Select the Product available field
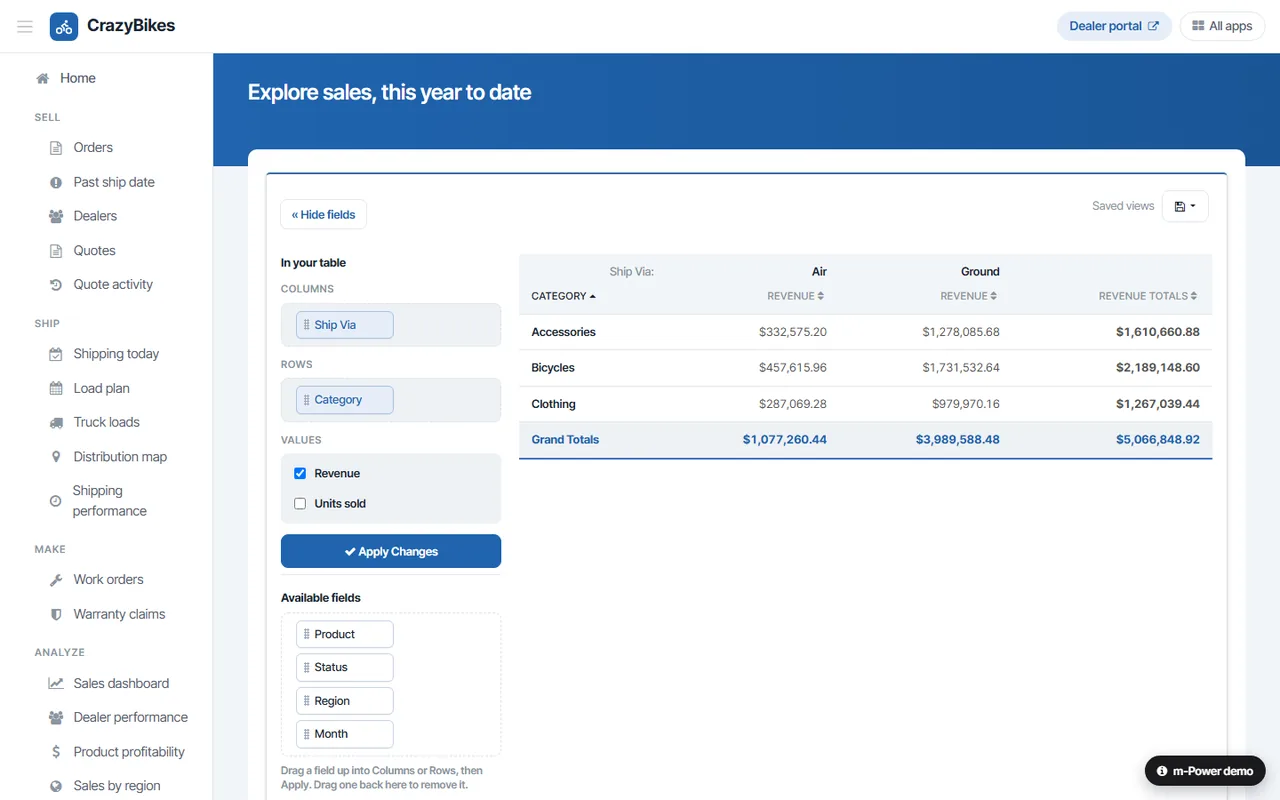1280x800 pixels. [345, 634]
